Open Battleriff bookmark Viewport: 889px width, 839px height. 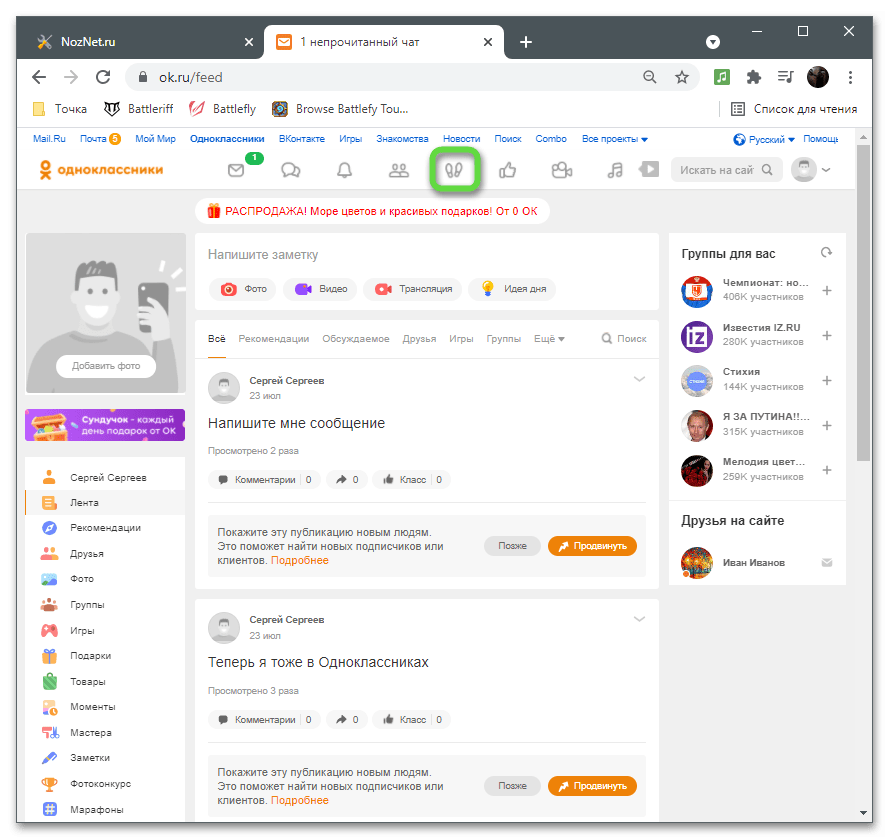point(139,109)
